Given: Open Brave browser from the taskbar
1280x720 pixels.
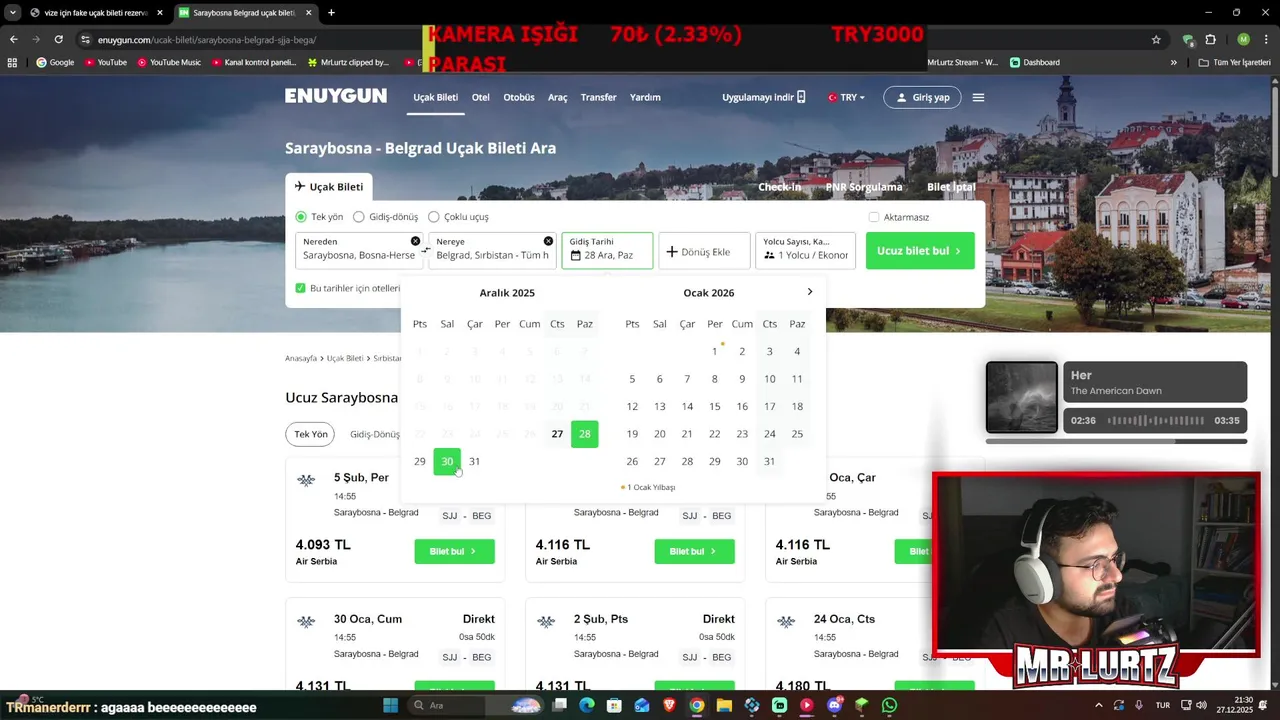Looking at the screenshot, I should click(x=669, y=705).
